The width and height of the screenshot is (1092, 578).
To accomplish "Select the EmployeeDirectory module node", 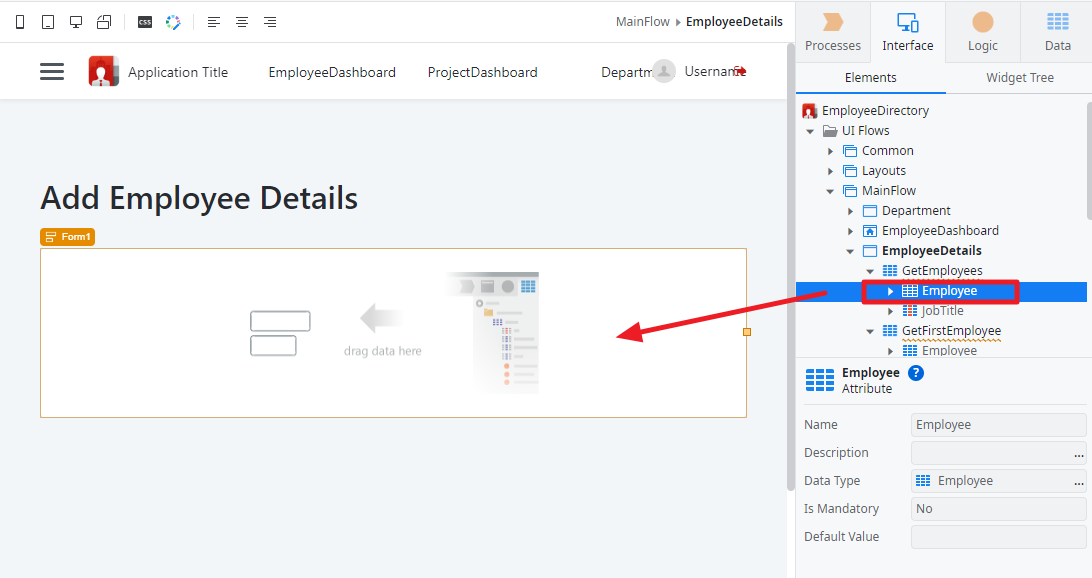I will point(875,111).
